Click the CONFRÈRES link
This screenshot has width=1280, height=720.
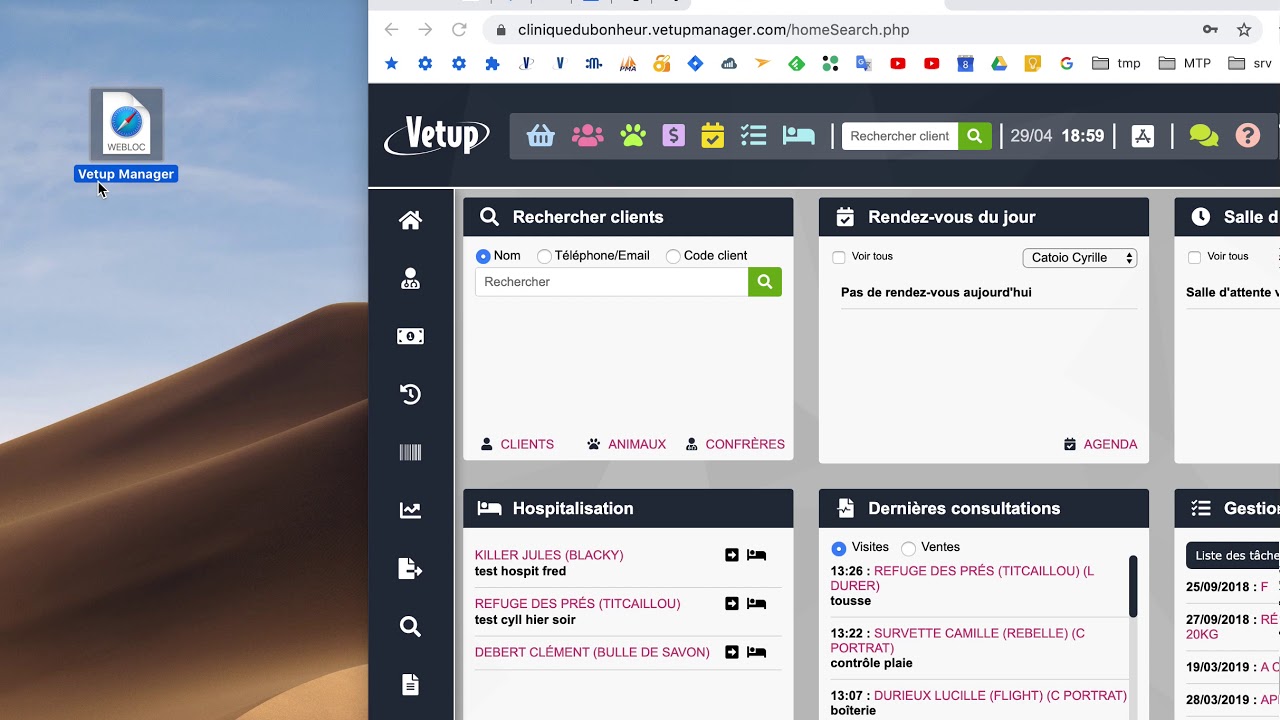[x=745, y=444]
